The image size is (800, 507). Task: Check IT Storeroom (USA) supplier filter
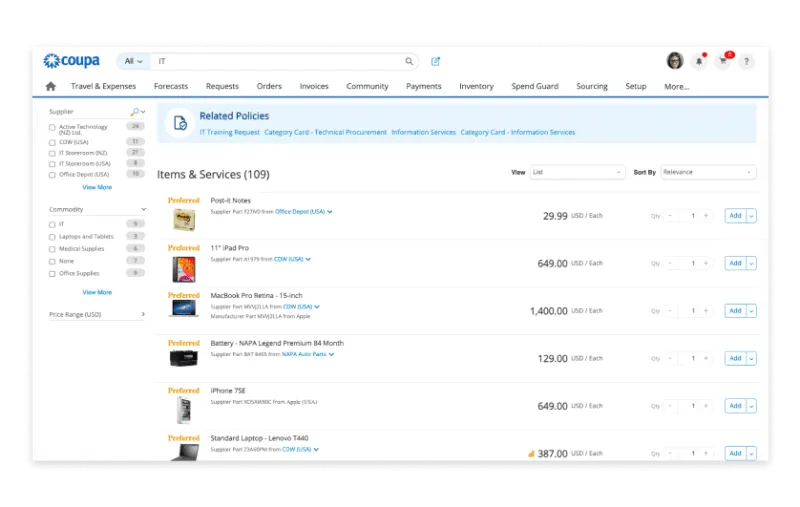point(52,164)
